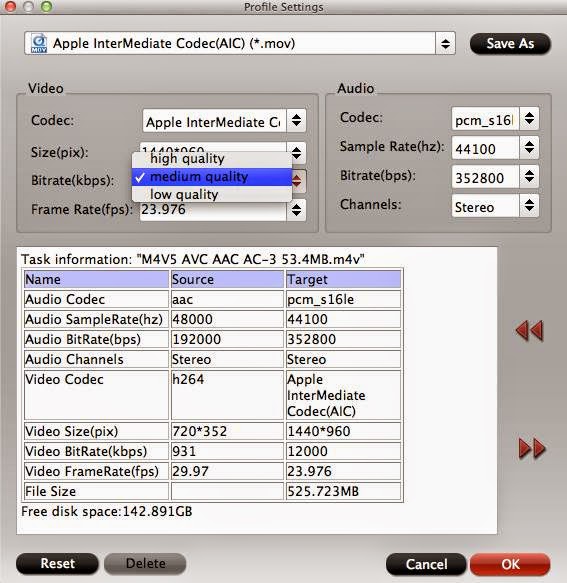This screenshot has width=567, height=583.
Task: Open the Video Bitrate(kbps) dropdown arrows
Action: pos(297,181)
